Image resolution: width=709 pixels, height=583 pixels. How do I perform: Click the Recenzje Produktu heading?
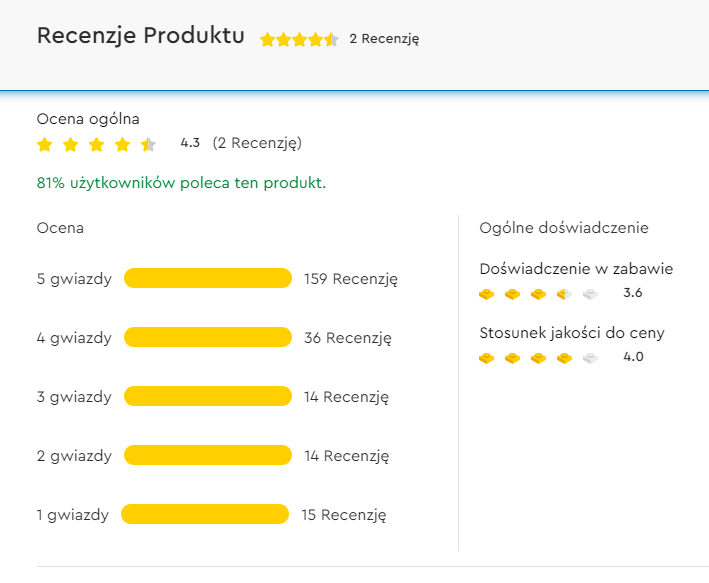click(x=140, y=36)
